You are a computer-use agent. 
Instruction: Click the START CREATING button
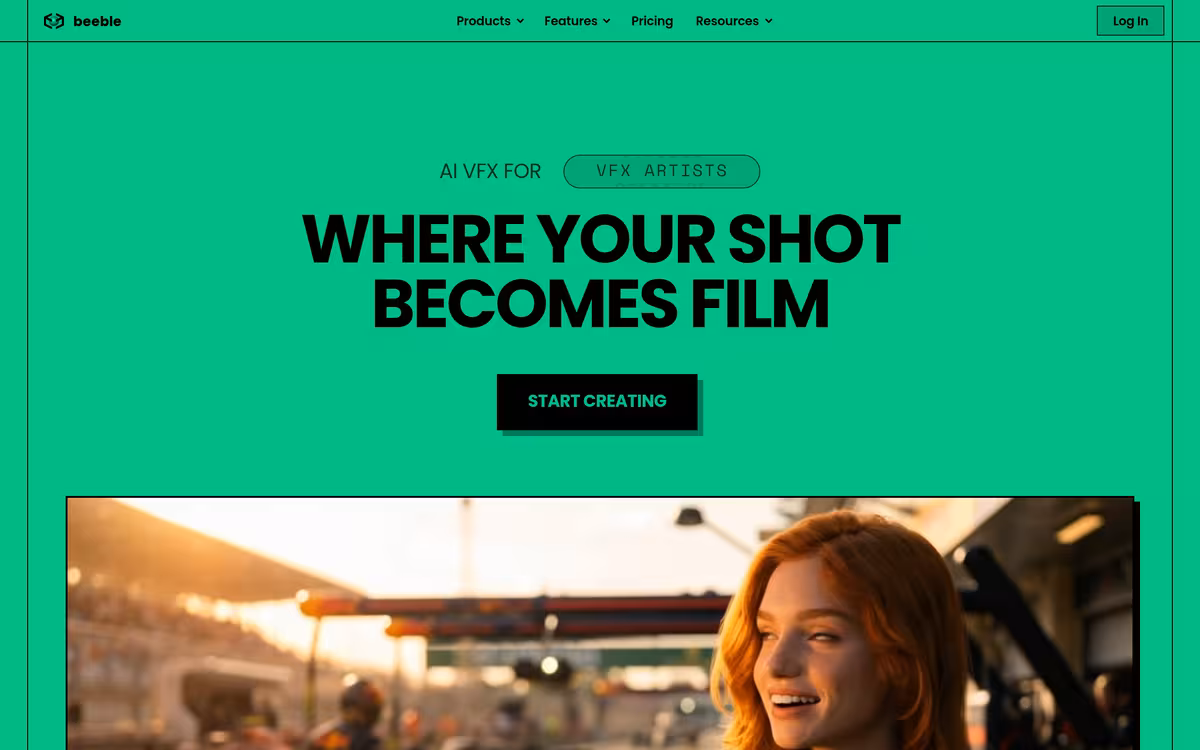(597, 402)
